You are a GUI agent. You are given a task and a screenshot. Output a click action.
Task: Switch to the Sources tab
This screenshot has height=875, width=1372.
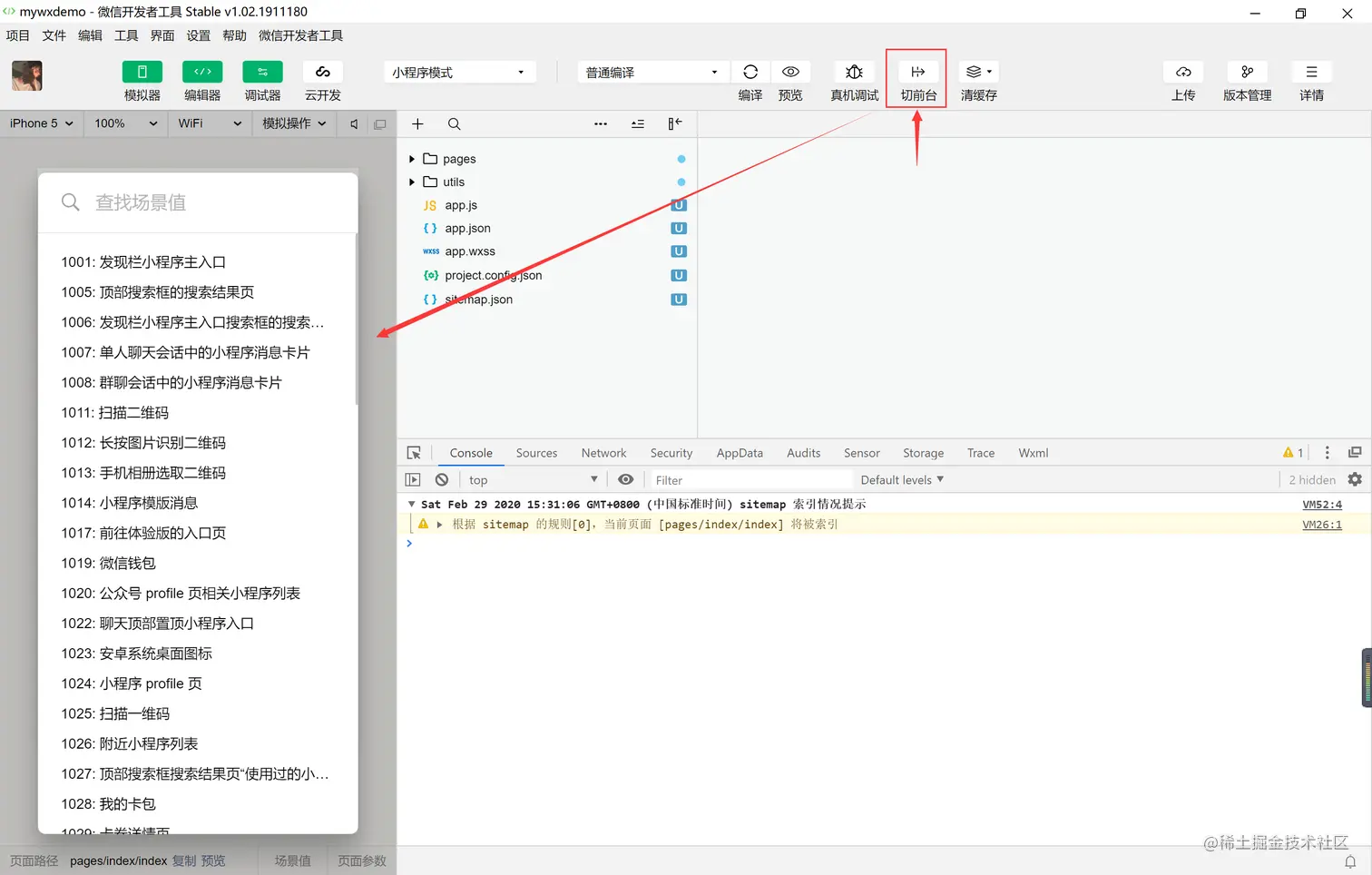[536, 453]
